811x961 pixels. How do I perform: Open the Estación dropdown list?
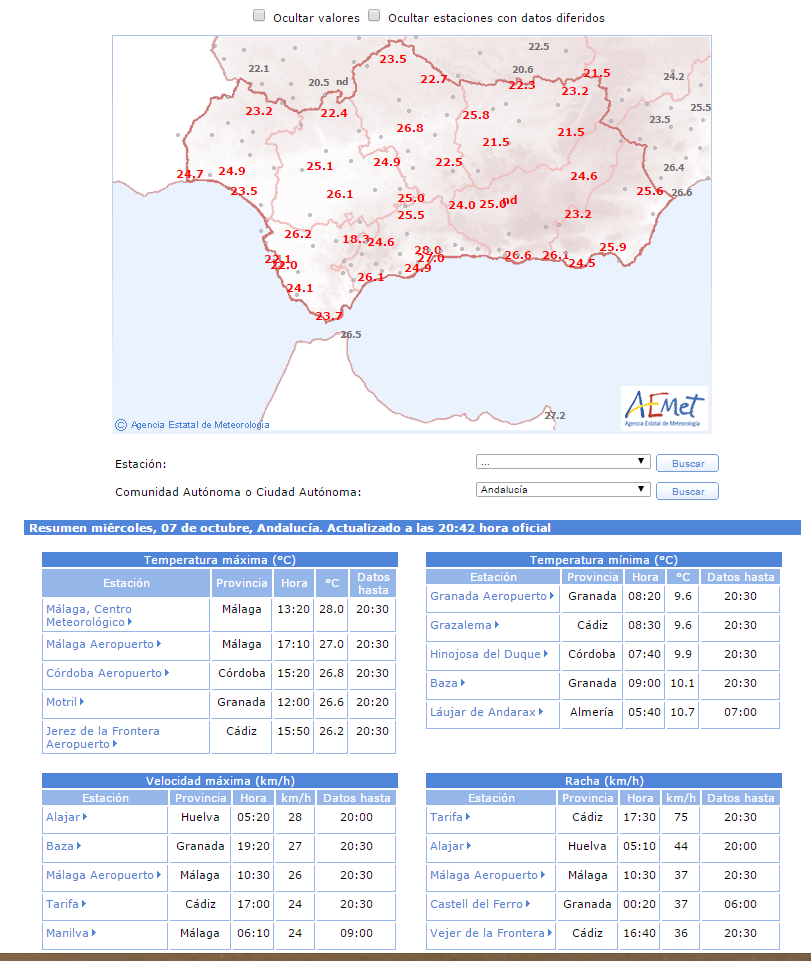click(563, 462)
